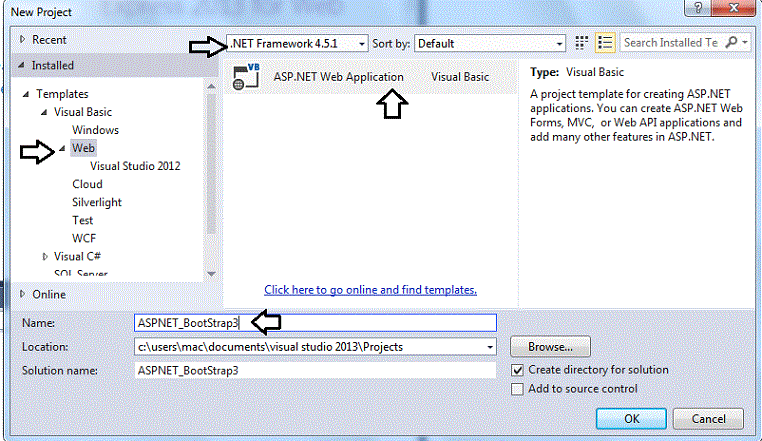Expand the Visual C# tree node
Viewport: 762px width, 441px height.
click(45, 256)
